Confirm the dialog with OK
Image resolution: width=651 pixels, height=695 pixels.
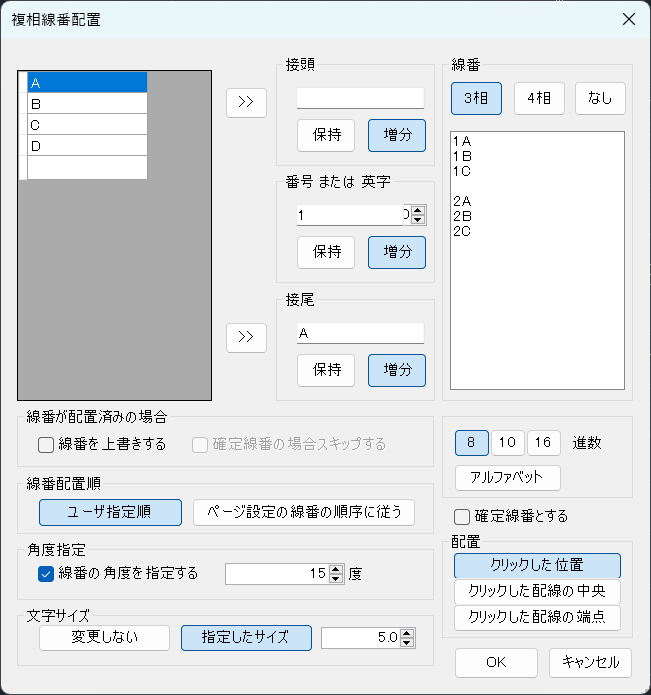(496, 663)
